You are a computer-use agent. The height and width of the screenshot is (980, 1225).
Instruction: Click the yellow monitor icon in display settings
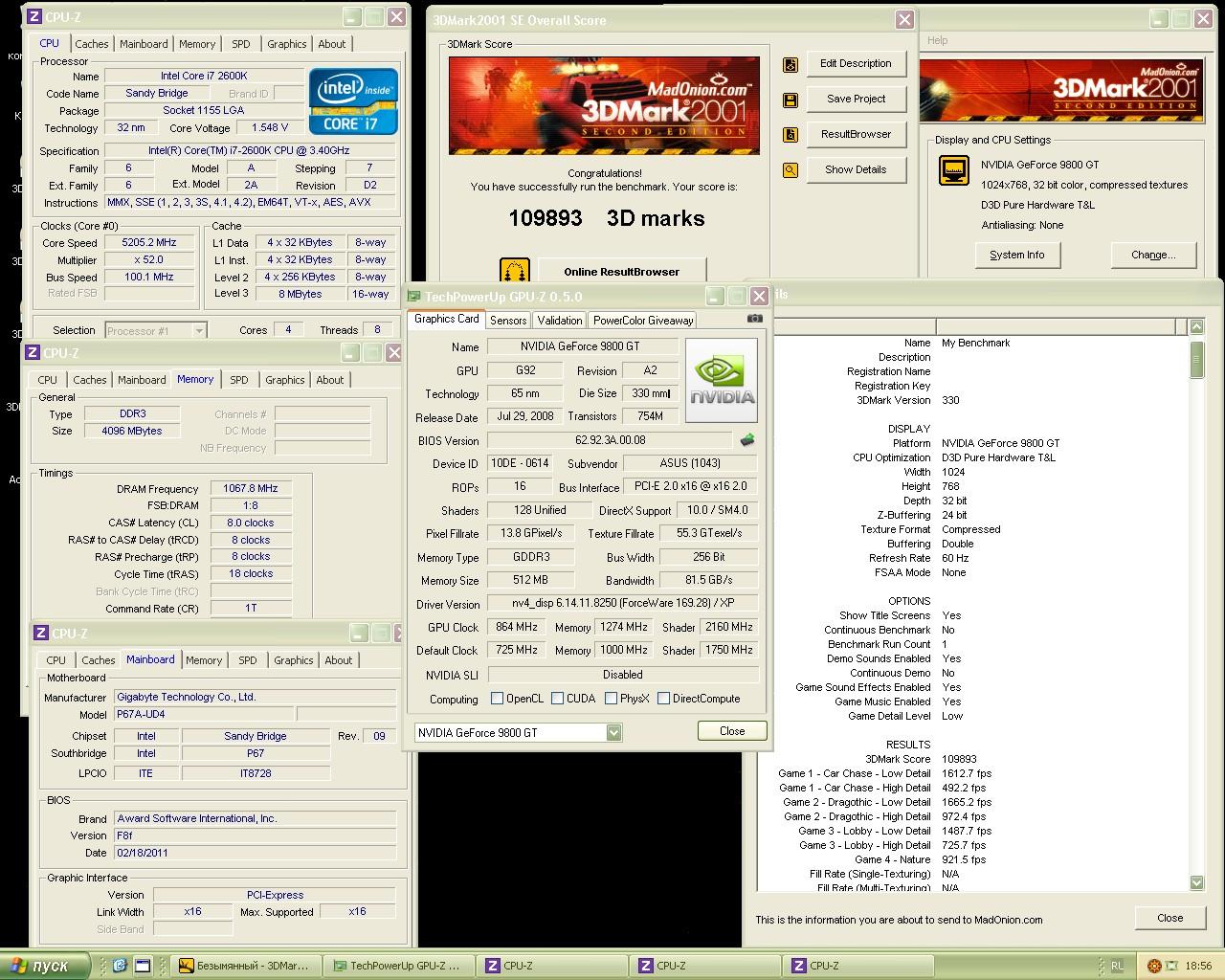tap(954, 171)
